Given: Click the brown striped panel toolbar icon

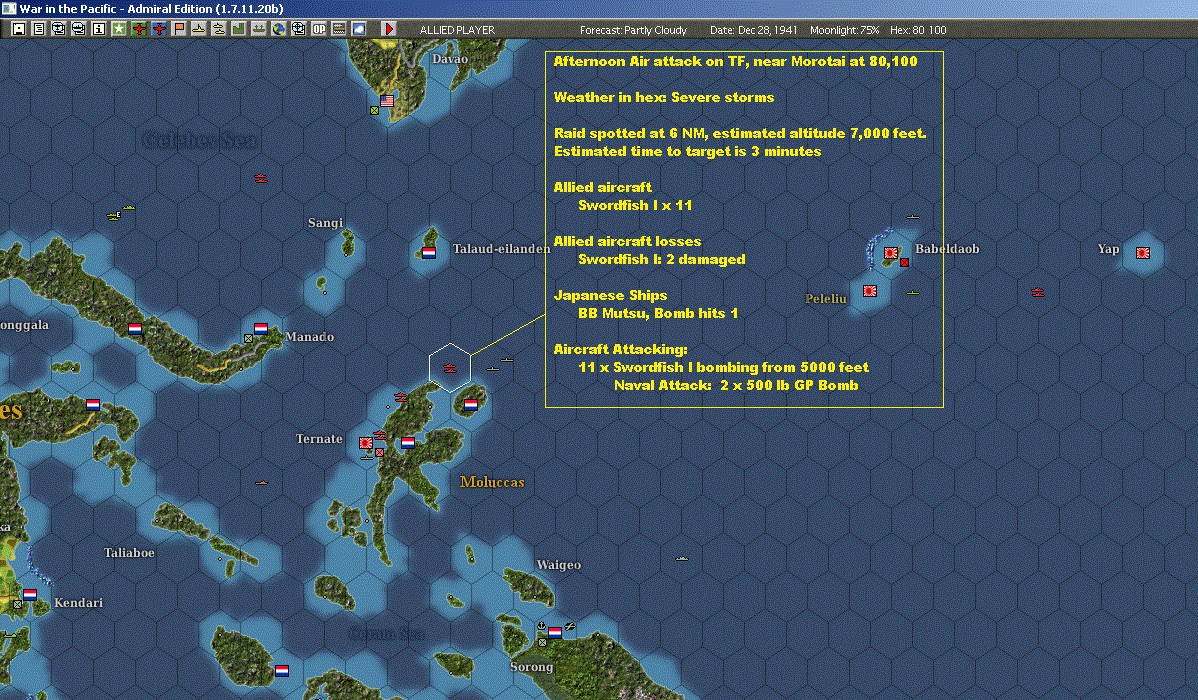Looking at the screenshot, I should (x=338, y=29).
